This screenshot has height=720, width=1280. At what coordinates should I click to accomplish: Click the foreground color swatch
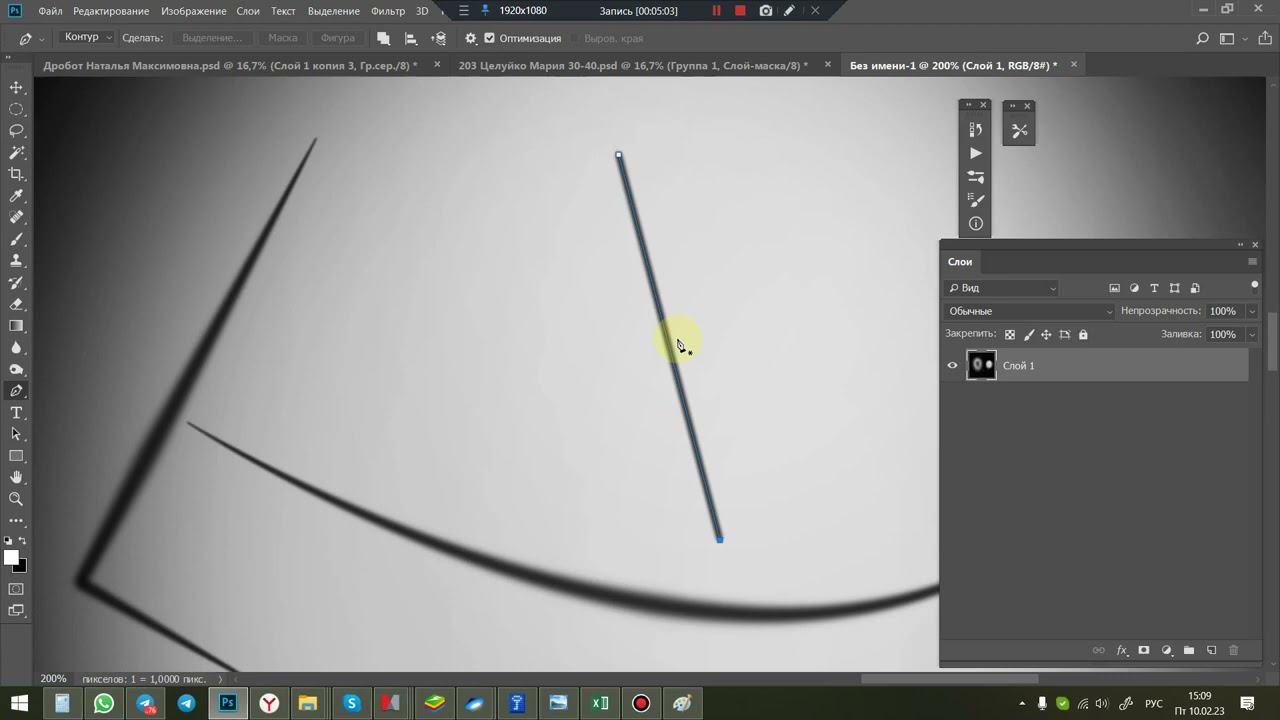coord(11,558)
